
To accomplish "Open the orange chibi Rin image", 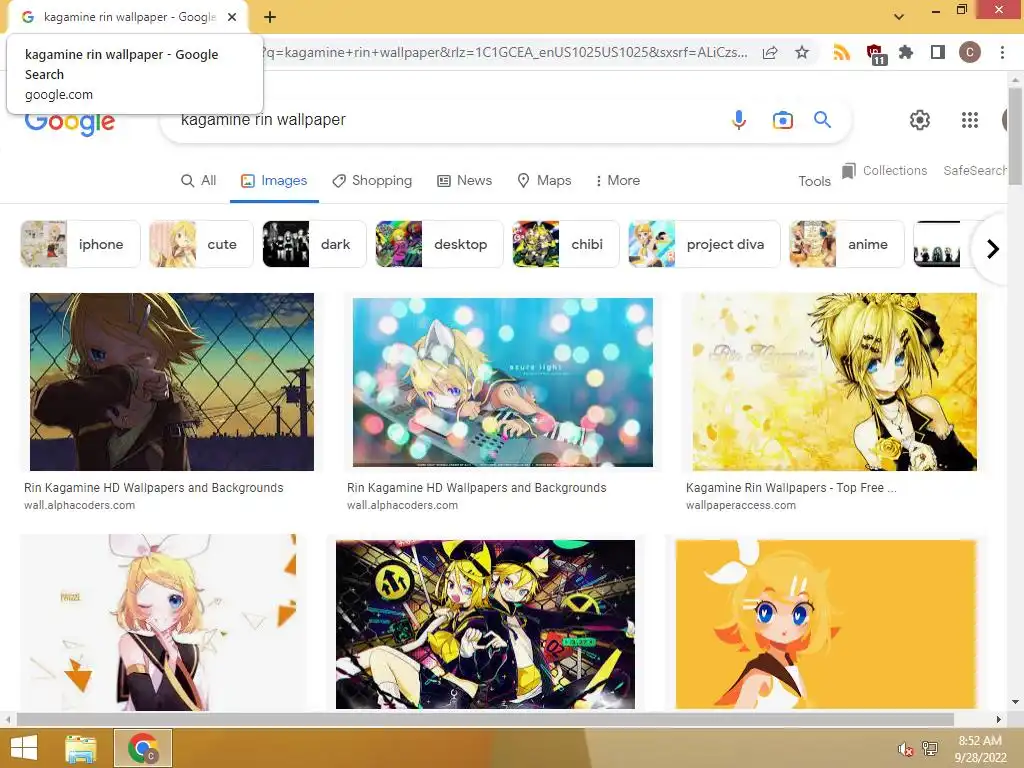I will pyautogui.click(x=826, y=624).
